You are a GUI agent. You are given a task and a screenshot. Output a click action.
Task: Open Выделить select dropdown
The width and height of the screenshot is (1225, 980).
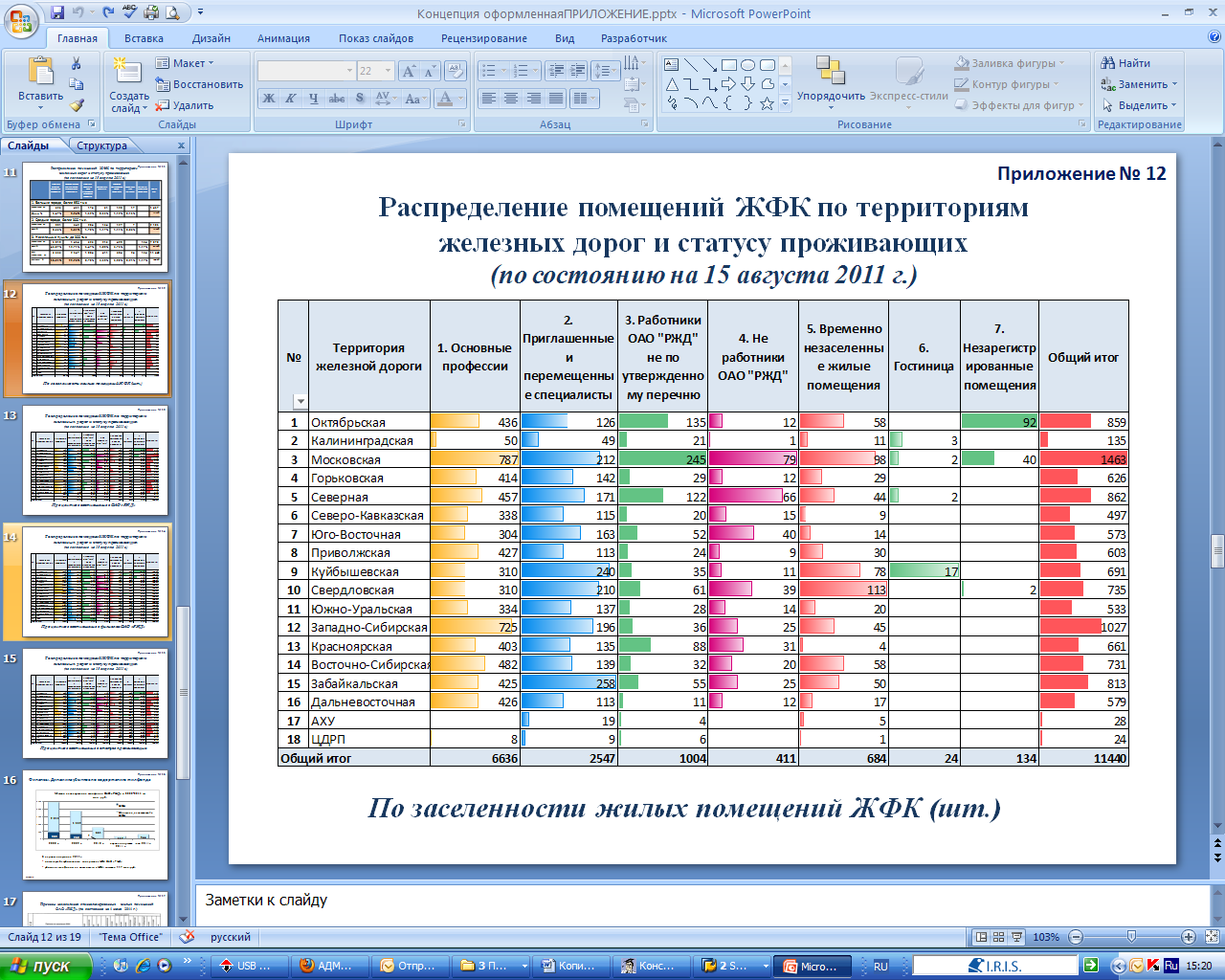coord(1139,105)
